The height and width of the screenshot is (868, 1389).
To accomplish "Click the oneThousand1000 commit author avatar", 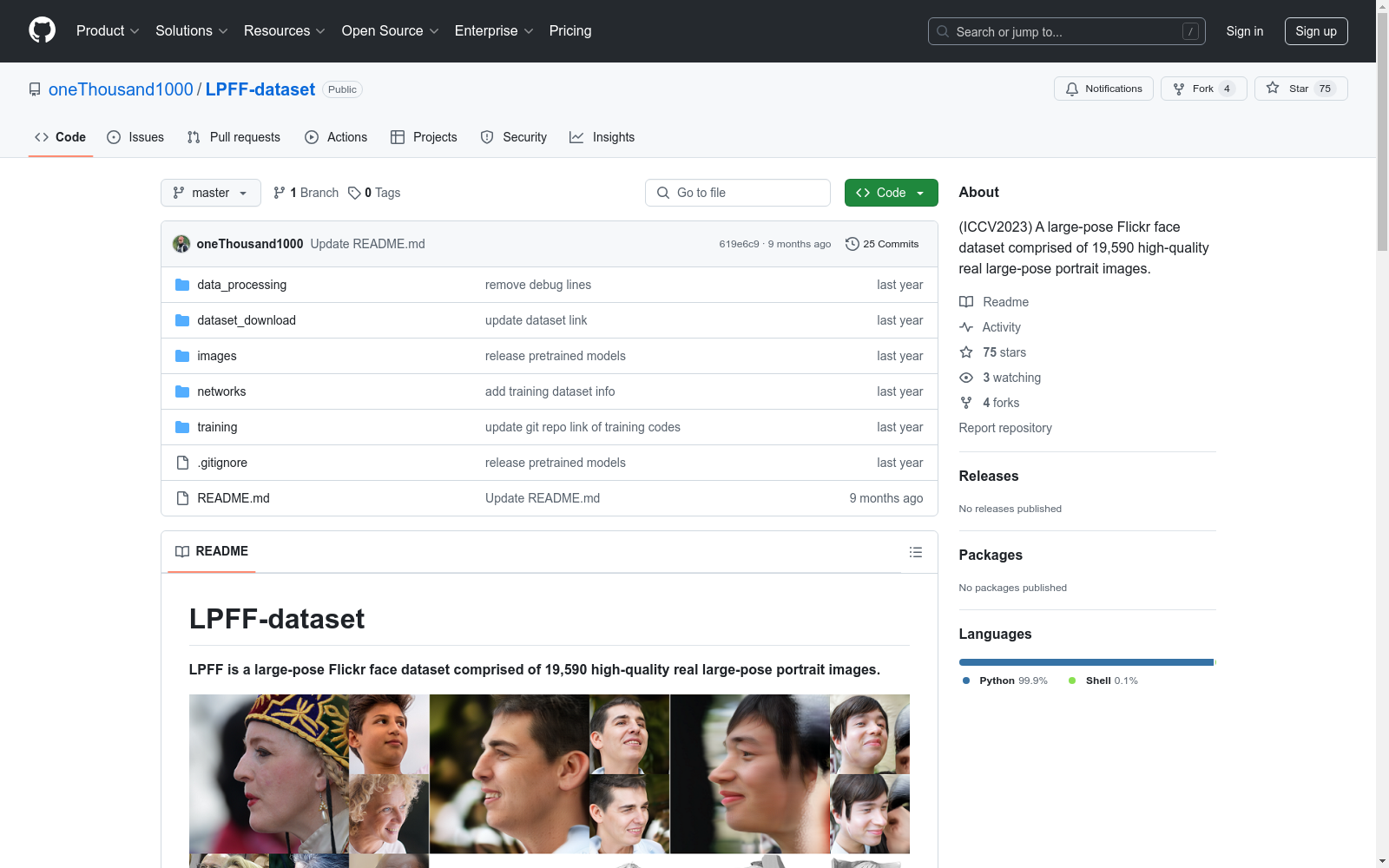I will tap(181, 244).
